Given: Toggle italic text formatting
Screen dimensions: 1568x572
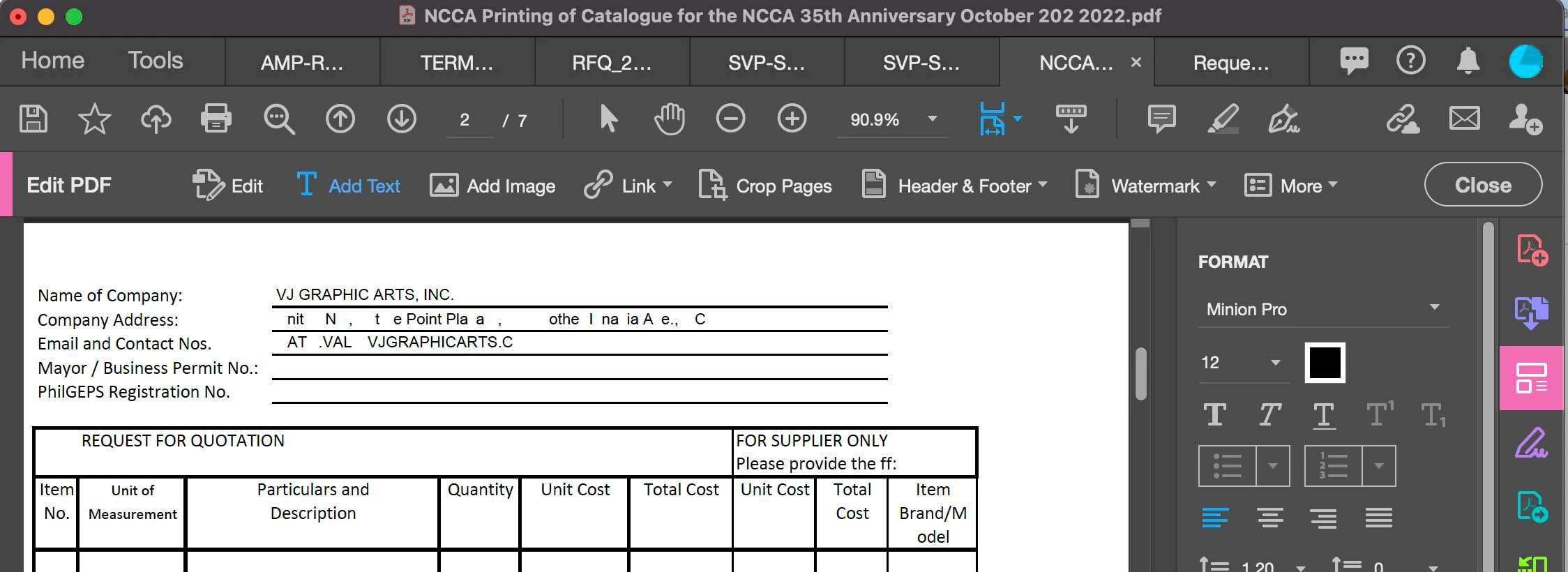Looking at the screenshot, I should [1269, 414].
